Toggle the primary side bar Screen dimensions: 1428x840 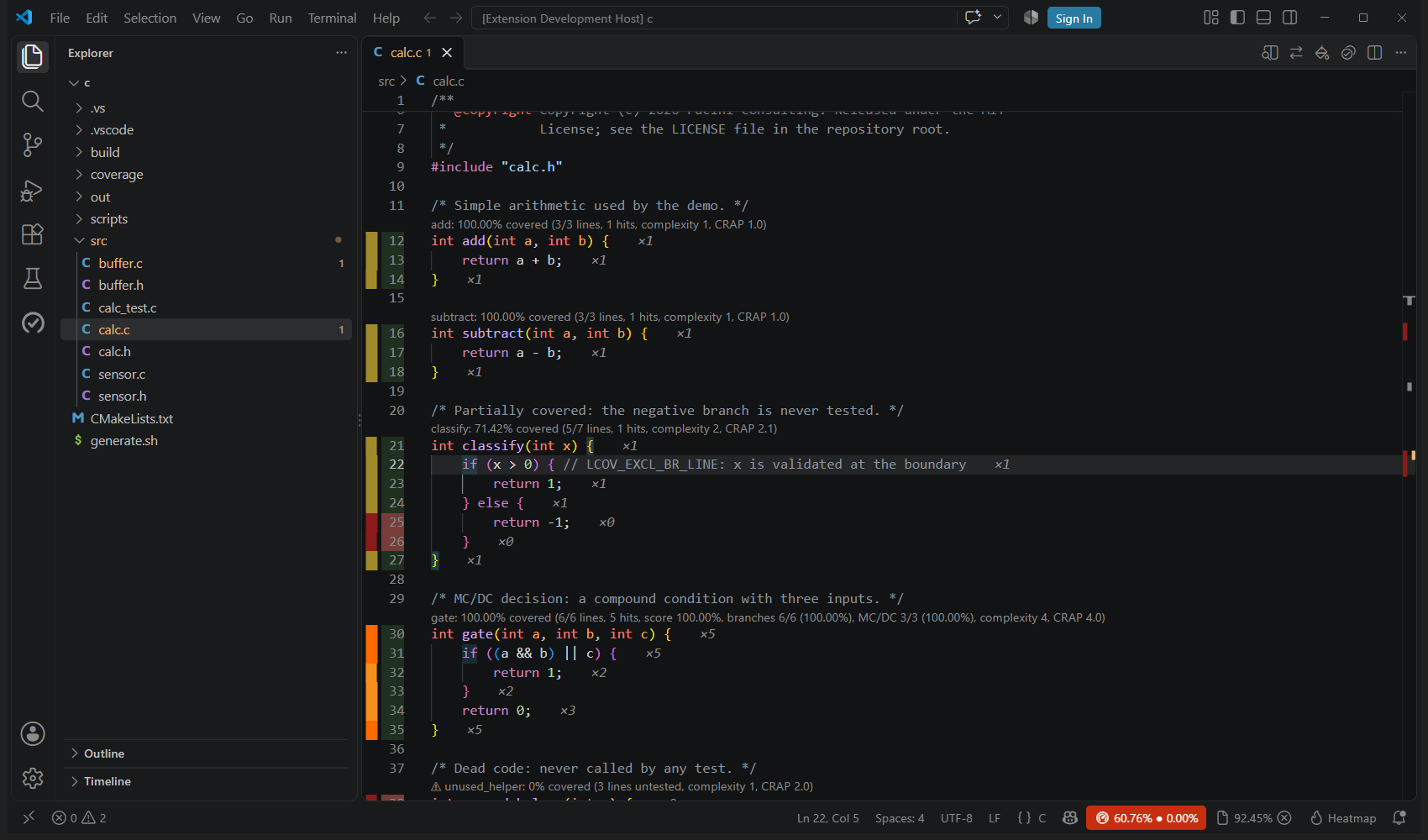1237,18
